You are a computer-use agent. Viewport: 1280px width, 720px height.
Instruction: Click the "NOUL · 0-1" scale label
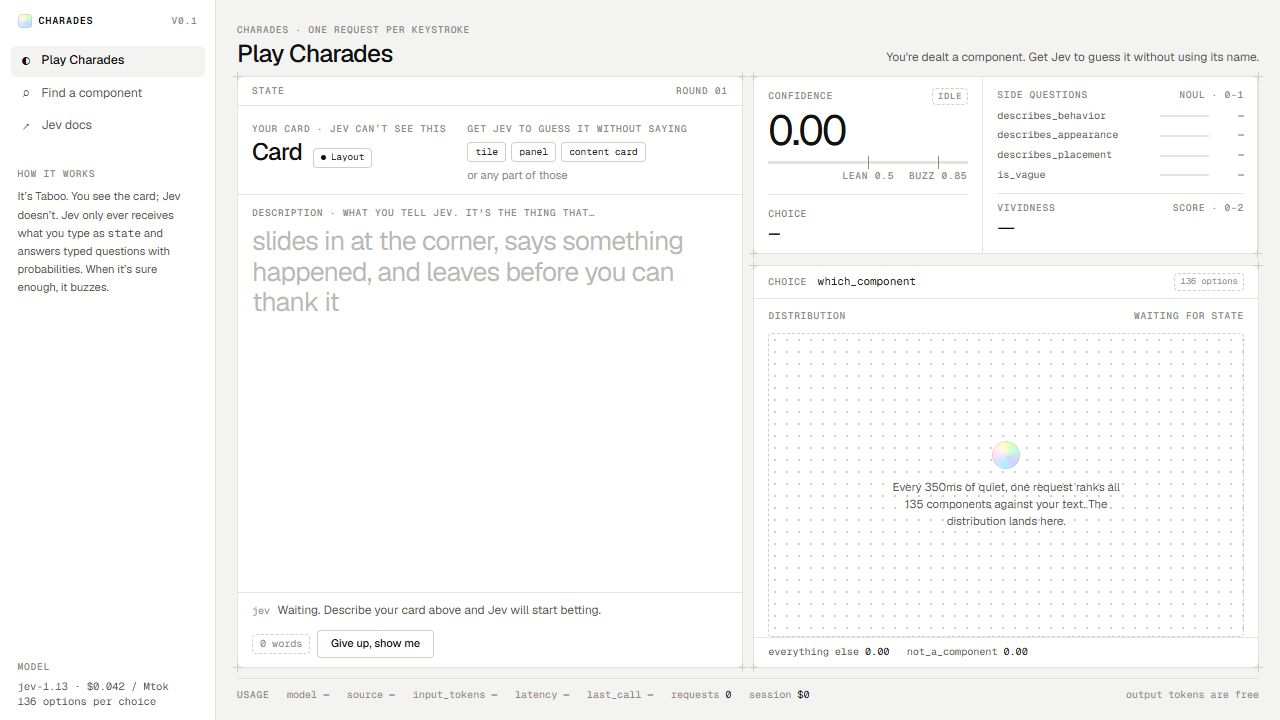tap(1211, 95)
